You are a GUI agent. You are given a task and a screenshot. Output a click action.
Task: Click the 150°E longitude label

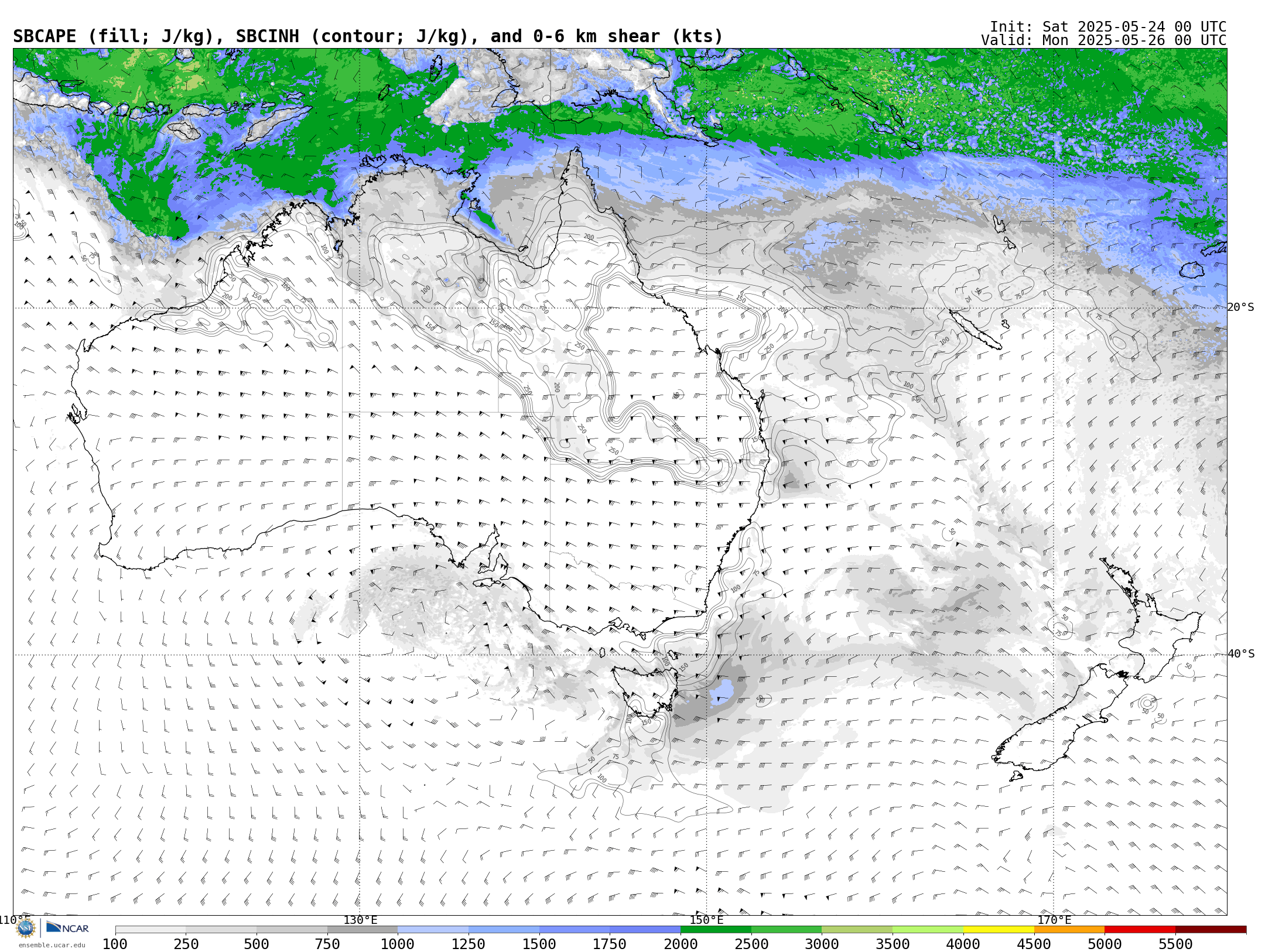pyautogui.click(x=706, y=920)
